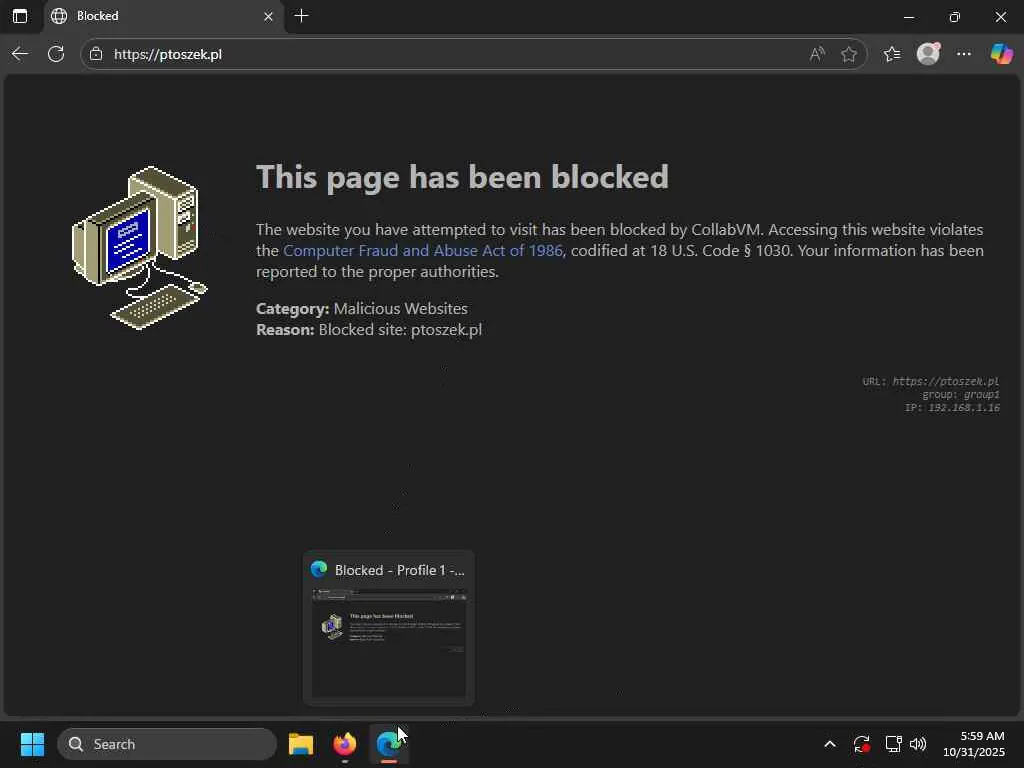Open Computer Fraud and Abuse Act link
Image resolution: width=1024 pixels, height=768 pixels.
[x=423, y=251]
